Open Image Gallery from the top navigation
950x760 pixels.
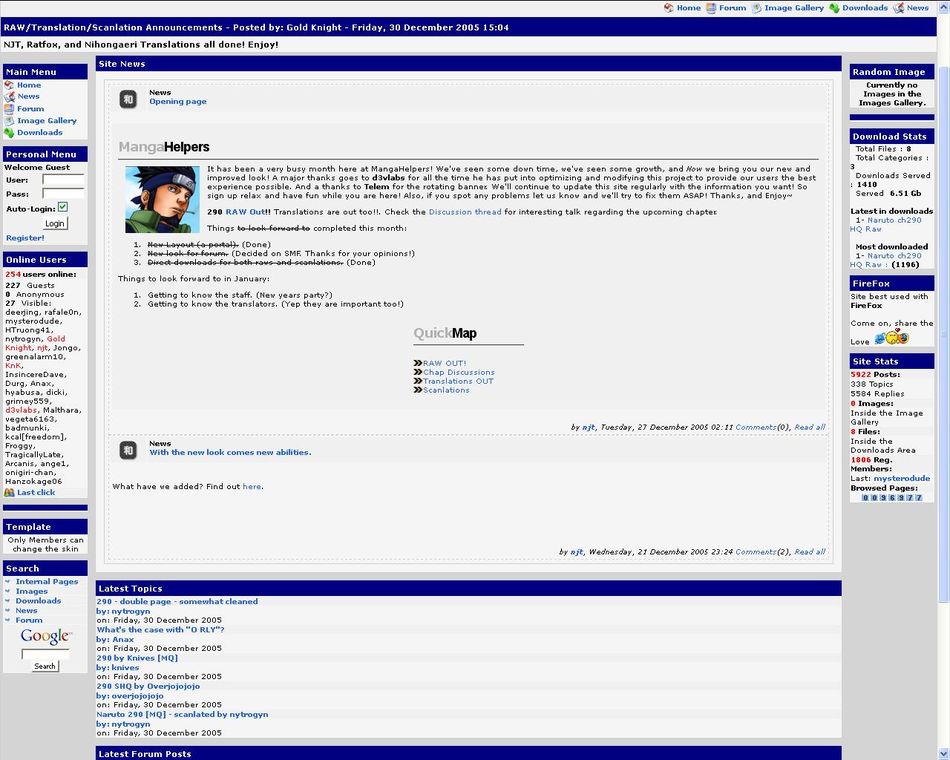tap(794, 8)
